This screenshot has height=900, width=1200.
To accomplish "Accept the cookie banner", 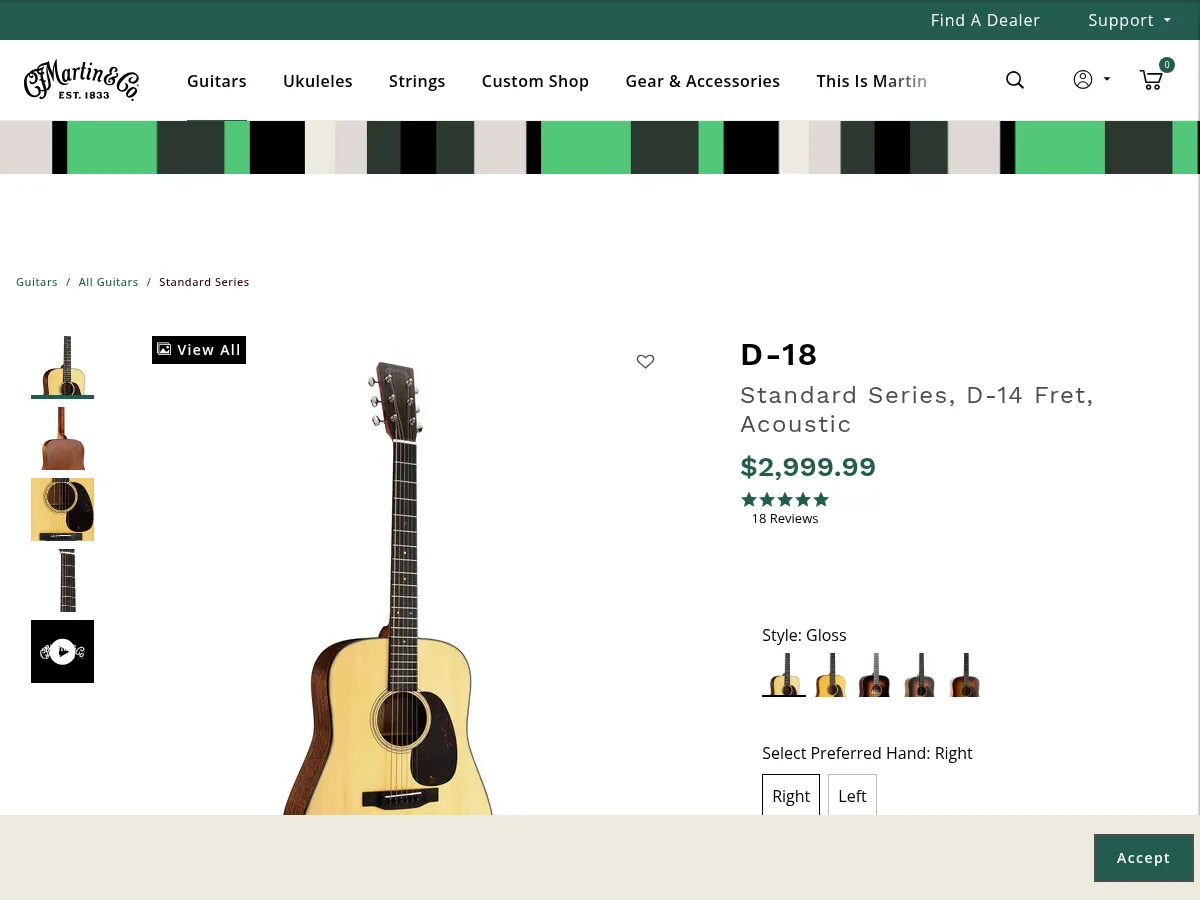I will [1143, 858].
